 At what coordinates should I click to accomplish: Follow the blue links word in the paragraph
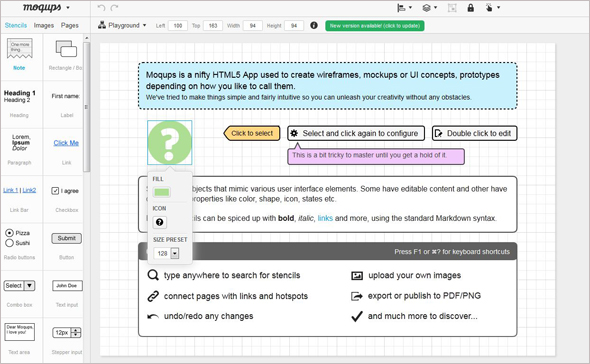[325, 218]
